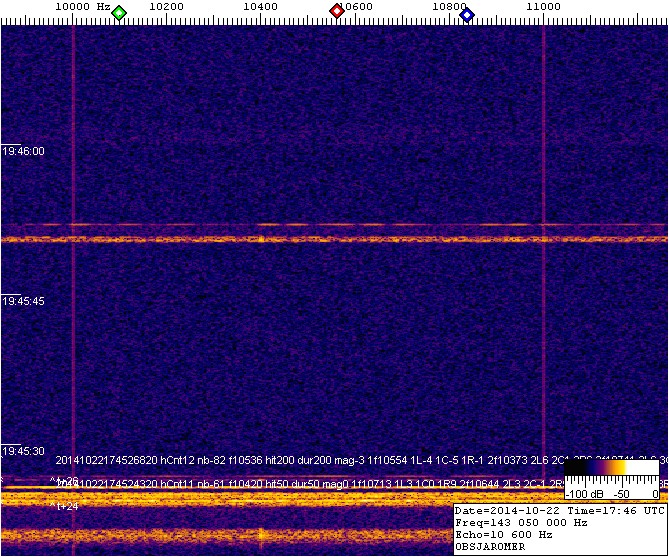Select the 19:45:45 time marker
669x557 pixels.
coord(24,301)
